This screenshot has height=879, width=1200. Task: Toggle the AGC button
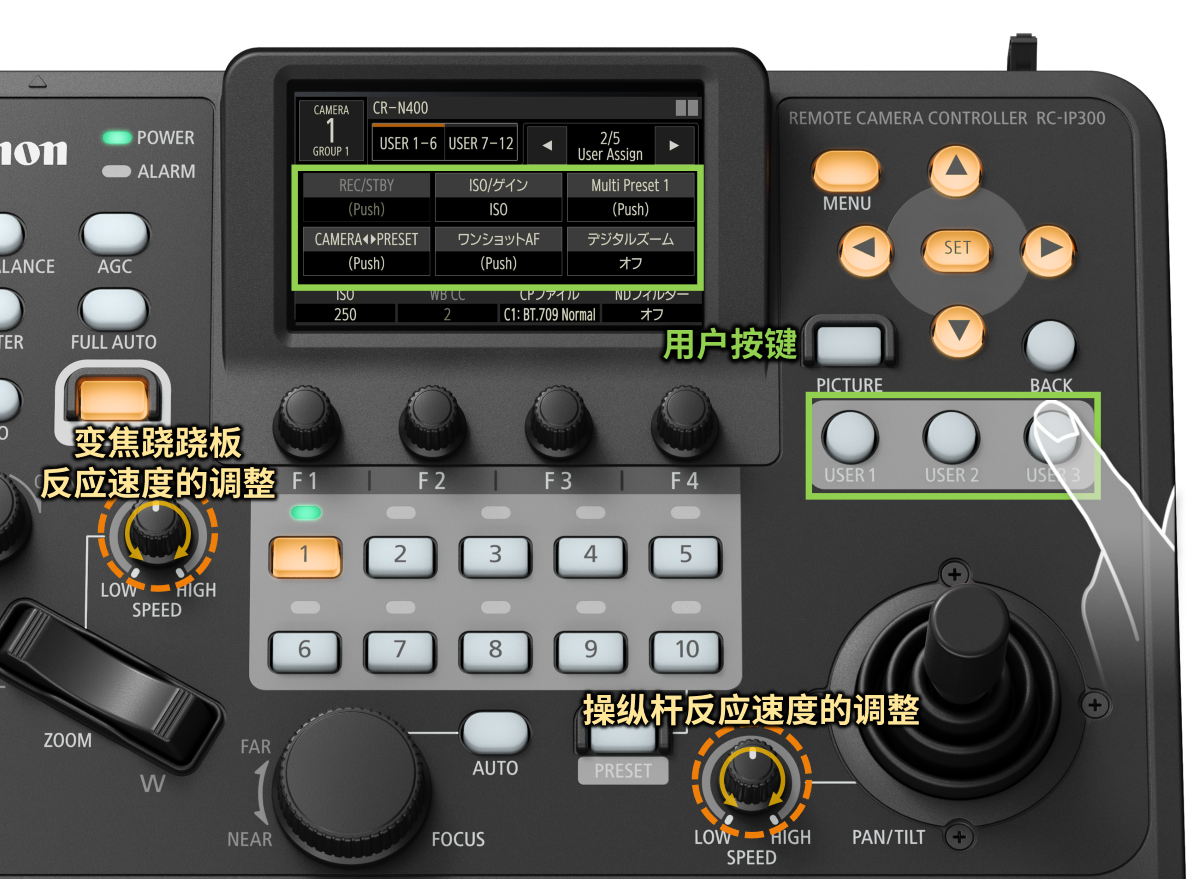point(114,234)
